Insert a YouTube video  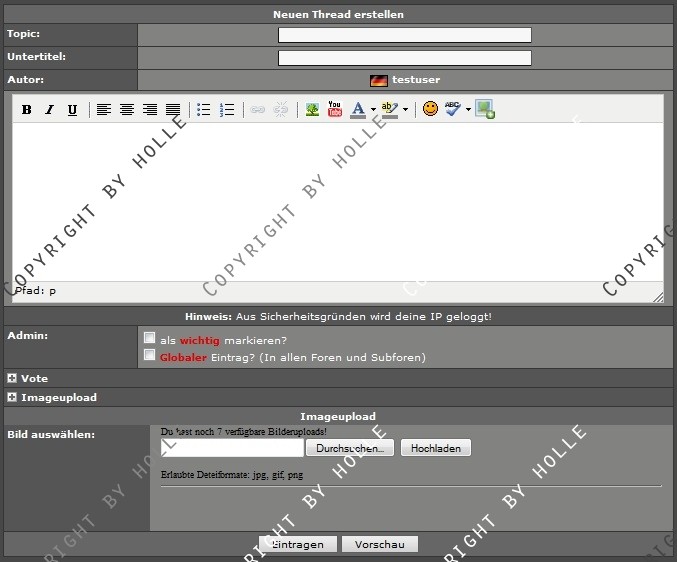tap(335, 110)
